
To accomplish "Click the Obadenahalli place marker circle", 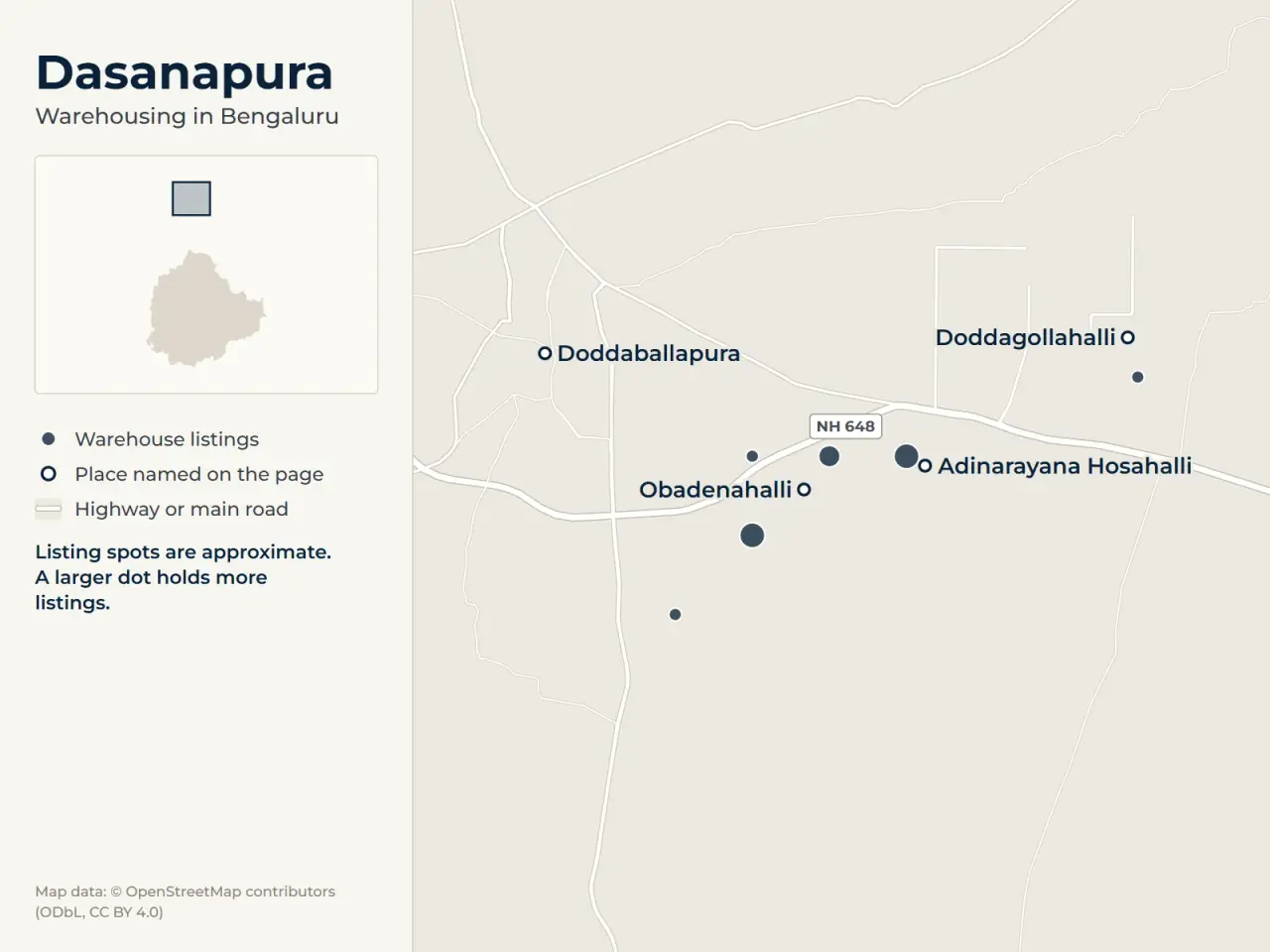I will tap(804, 489).
